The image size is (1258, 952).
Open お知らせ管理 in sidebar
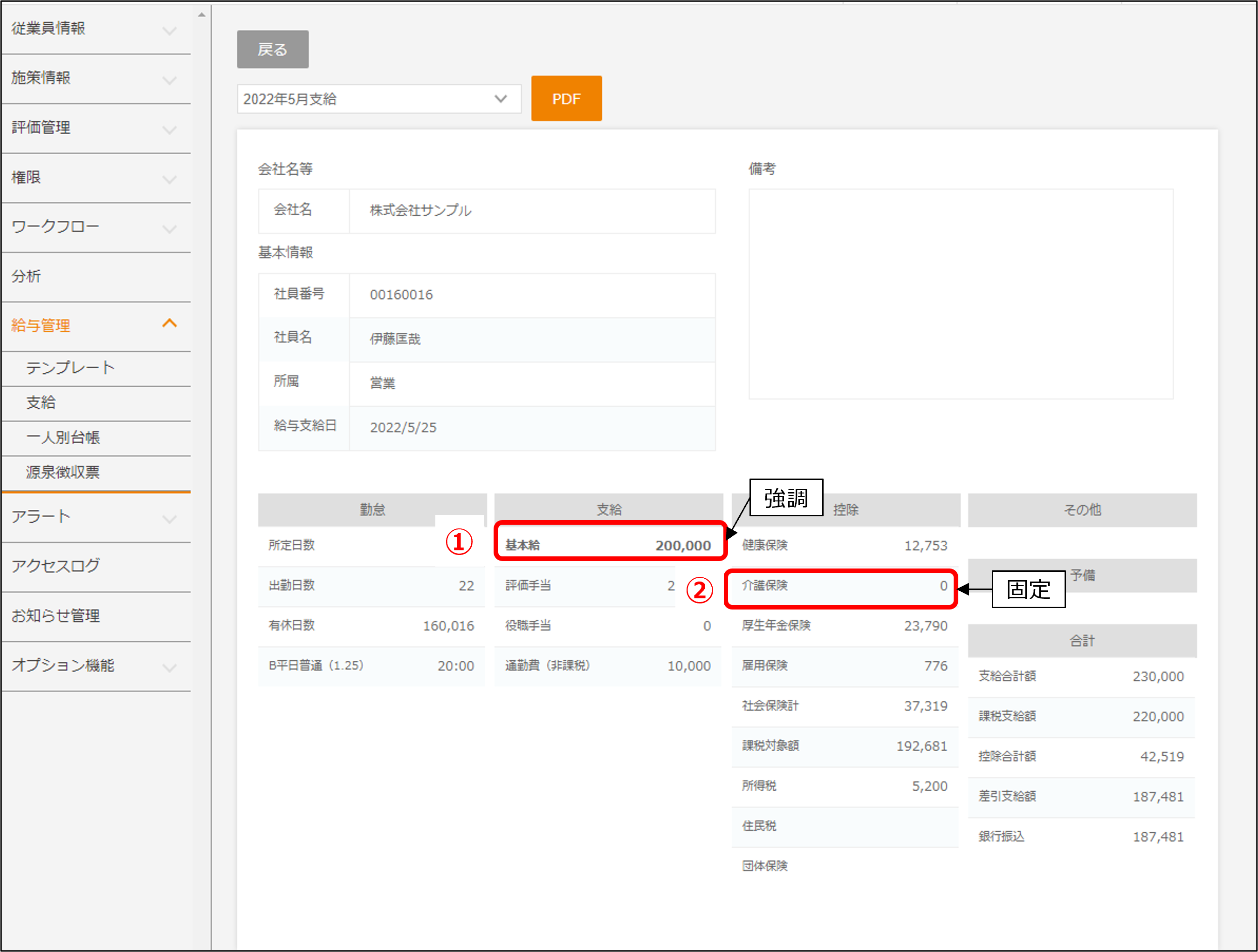[x=56, y=616]
